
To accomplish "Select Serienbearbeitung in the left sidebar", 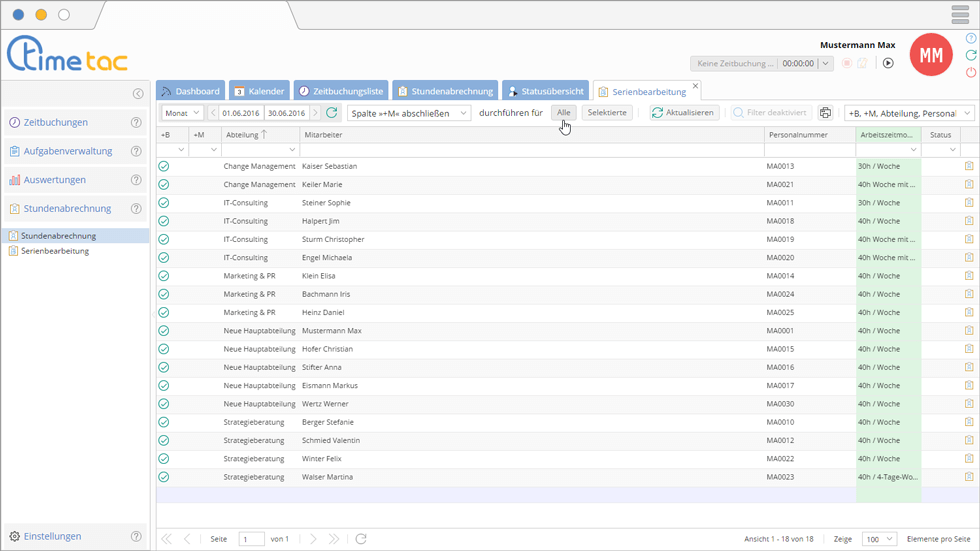I will pyautogui.click(x=55, y=251).
